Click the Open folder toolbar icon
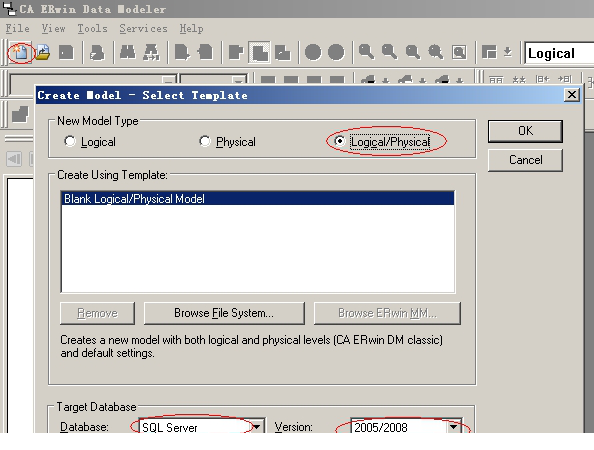Screen dimensions: 594x450 click(43, 52)
